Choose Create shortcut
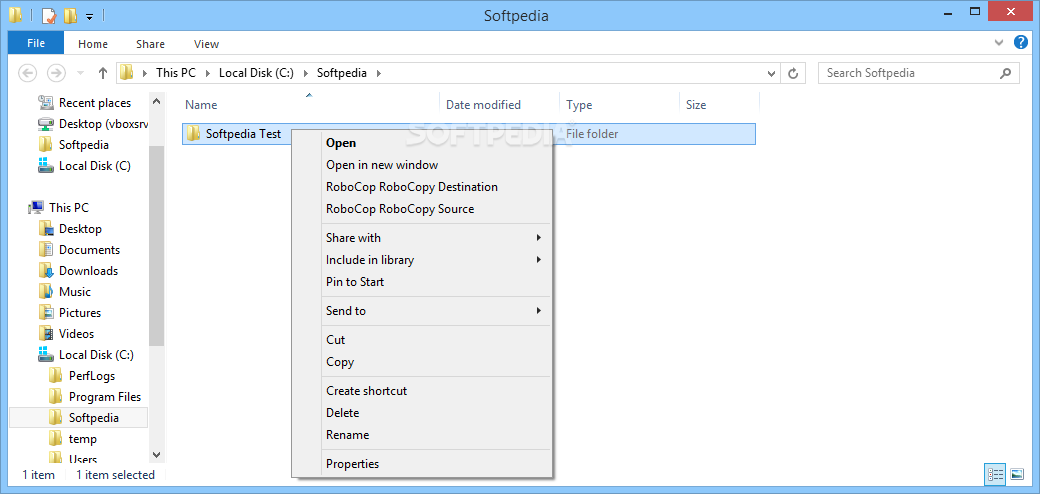The width and height of the screenshot is (1040, 494). point(366,391)
